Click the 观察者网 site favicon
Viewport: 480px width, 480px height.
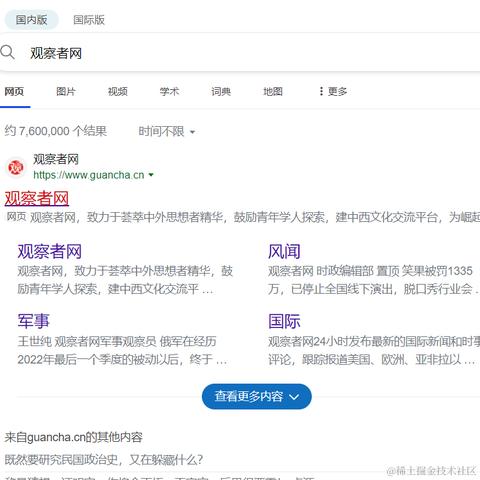coord(16,167)
